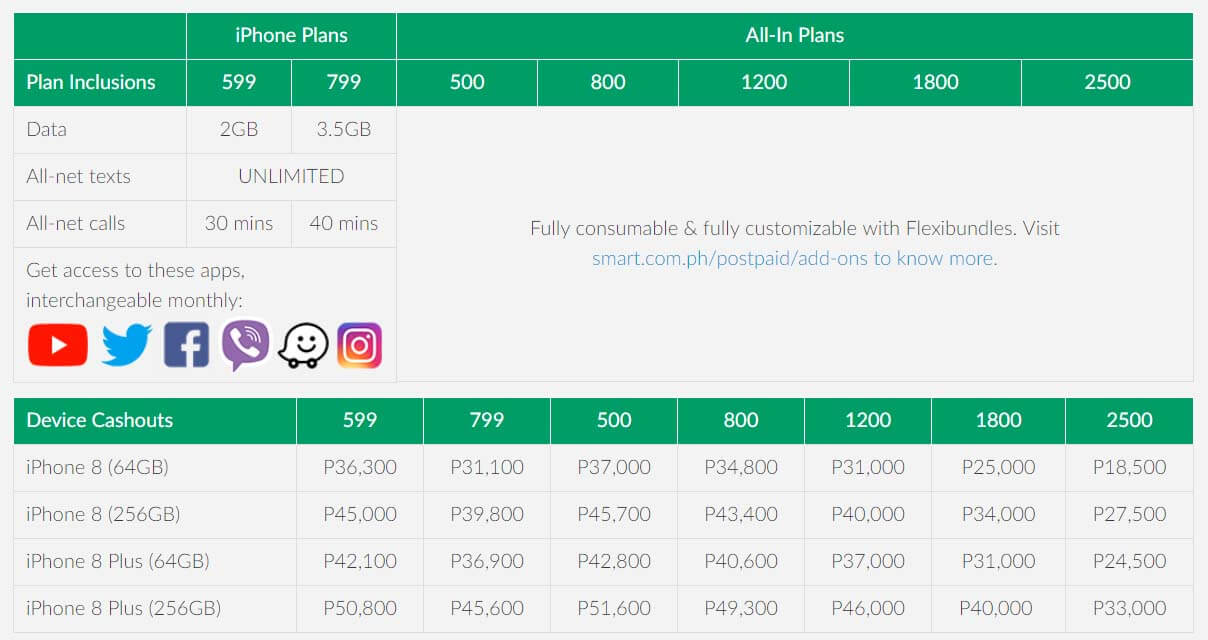Select the All-In Plans header
Screen dimensions: 1208x640
[x=794, y=35]
